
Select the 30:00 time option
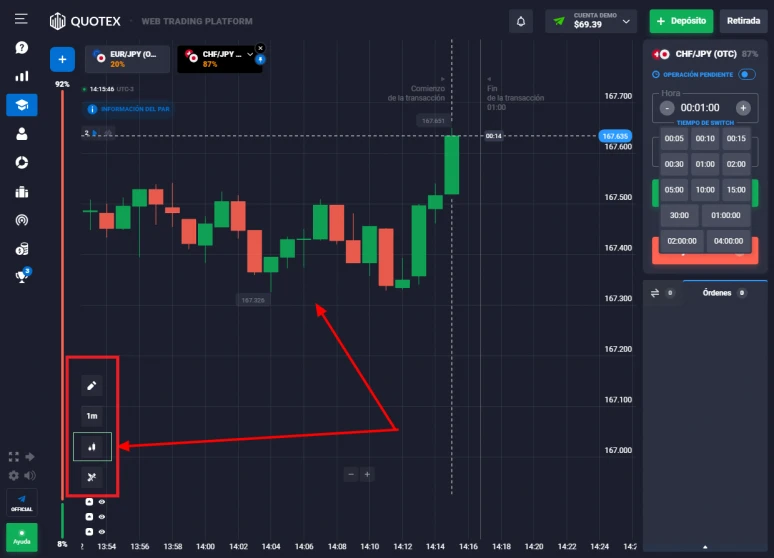coord(679,215)
